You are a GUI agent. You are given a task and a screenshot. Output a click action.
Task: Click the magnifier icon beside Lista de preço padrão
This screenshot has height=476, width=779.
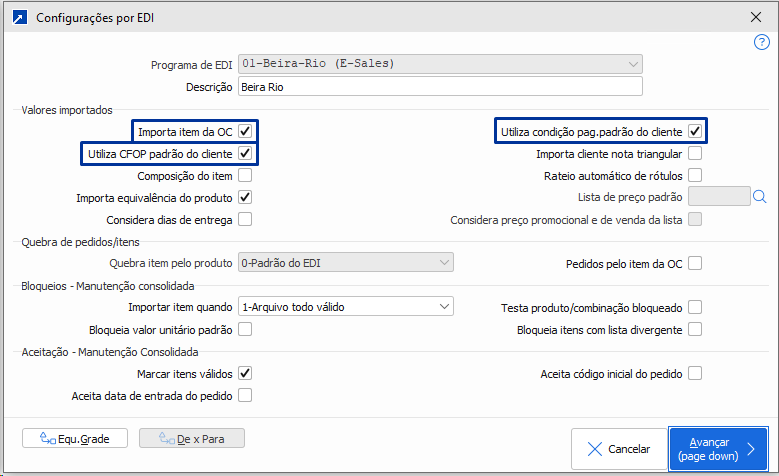759,197
